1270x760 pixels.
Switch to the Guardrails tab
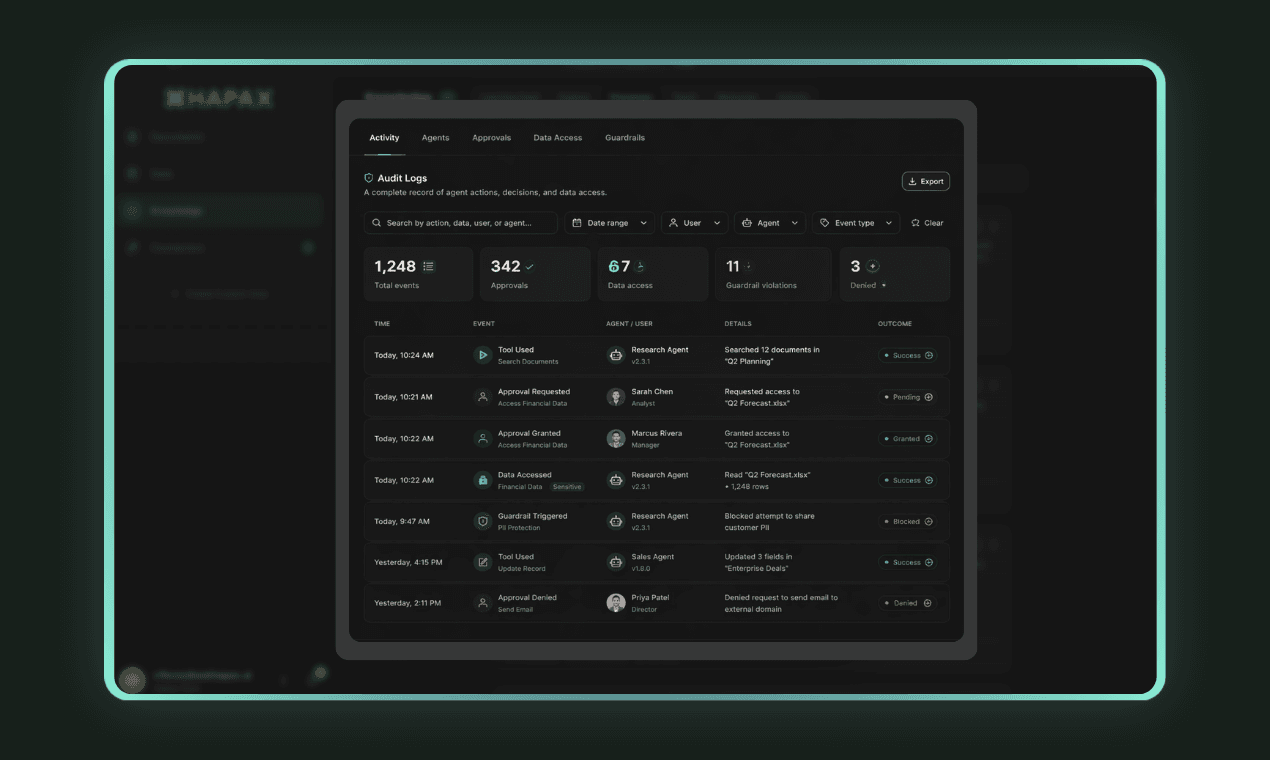pos(624,137)
